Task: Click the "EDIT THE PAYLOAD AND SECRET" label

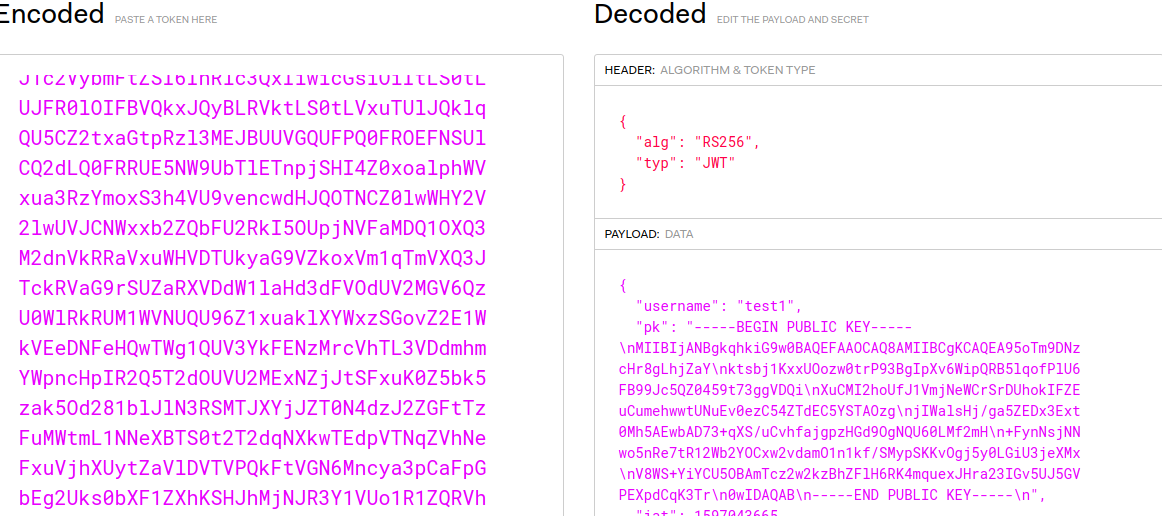Action: (792, 20)
